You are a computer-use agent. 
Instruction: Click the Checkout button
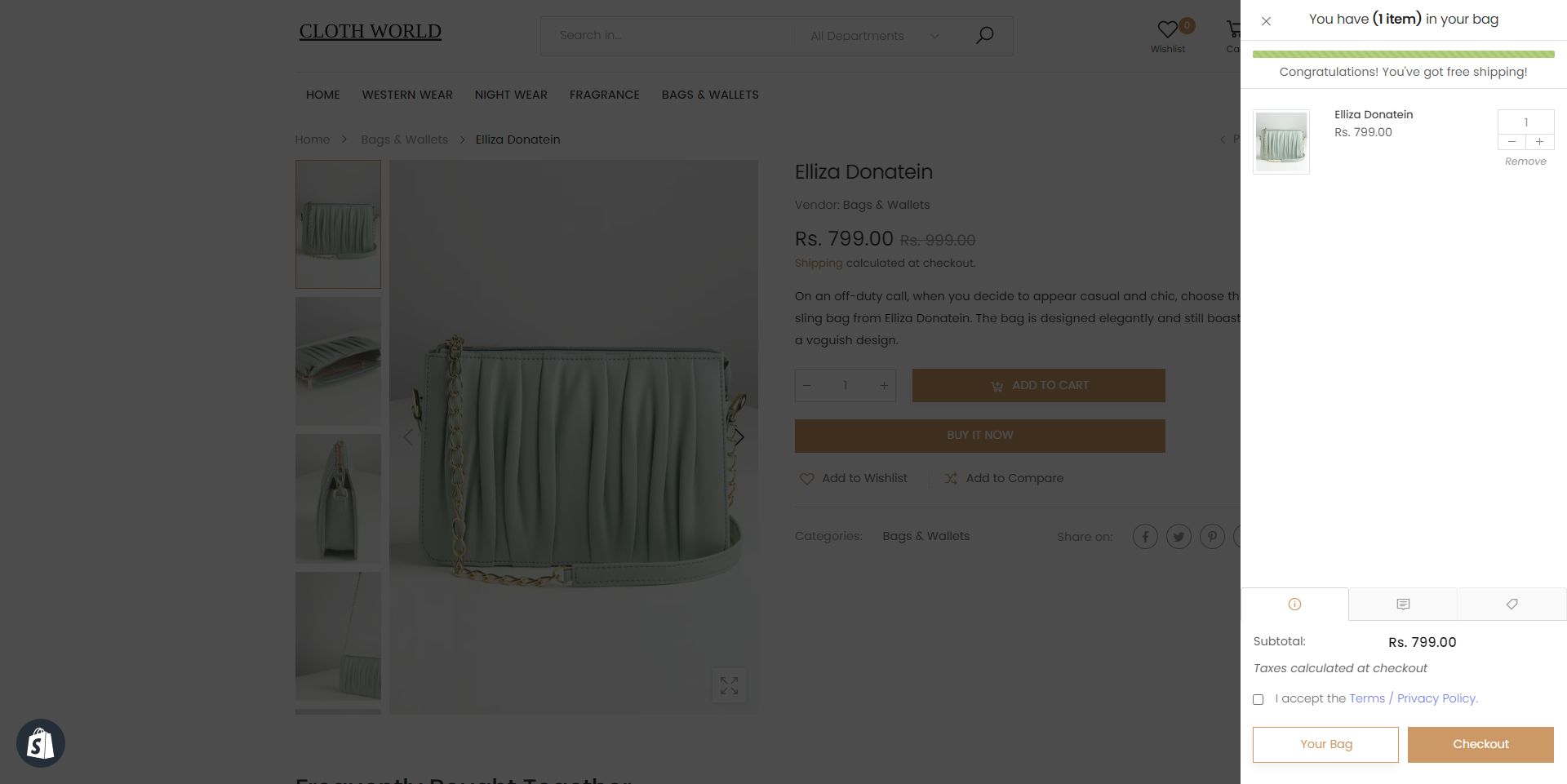coord(1480,744)
